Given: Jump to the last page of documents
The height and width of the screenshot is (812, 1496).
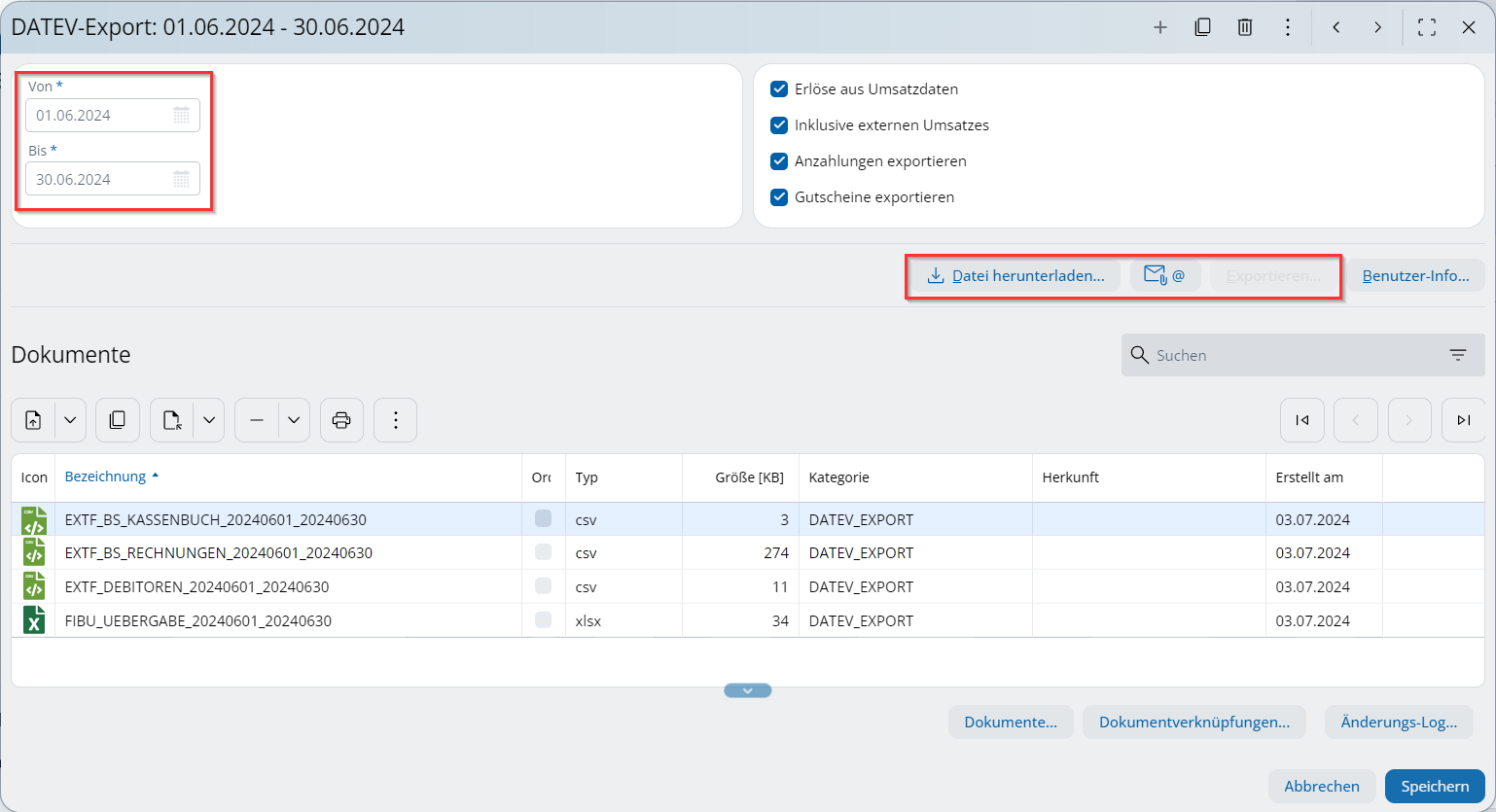Looking at the screenshot, I should (1463, 420).
